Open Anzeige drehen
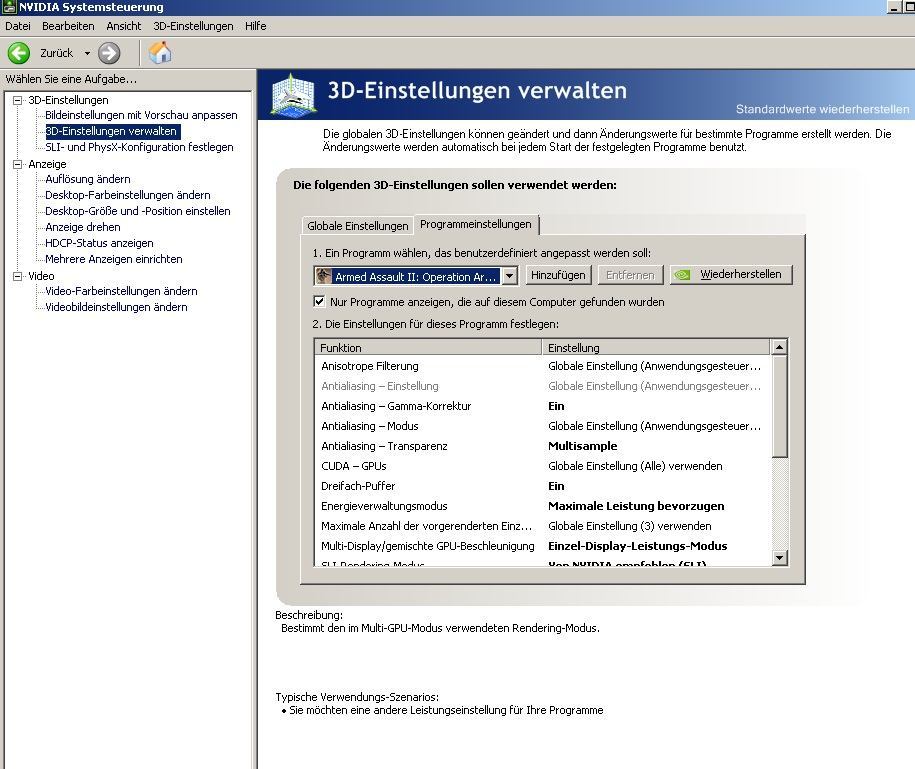This screenshot has height=769, width=915. pos(83,227)
